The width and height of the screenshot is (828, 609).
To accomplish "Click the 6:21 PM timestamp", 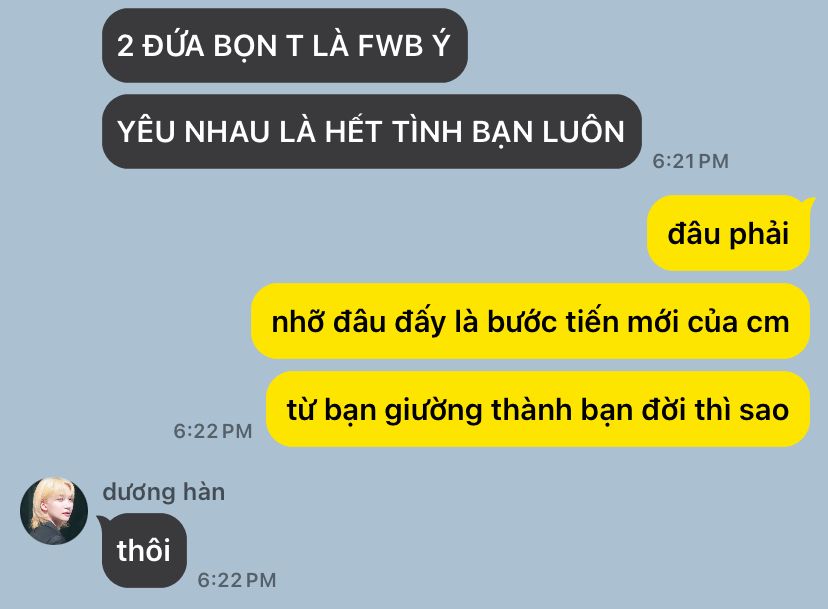I will coord(691,161).
